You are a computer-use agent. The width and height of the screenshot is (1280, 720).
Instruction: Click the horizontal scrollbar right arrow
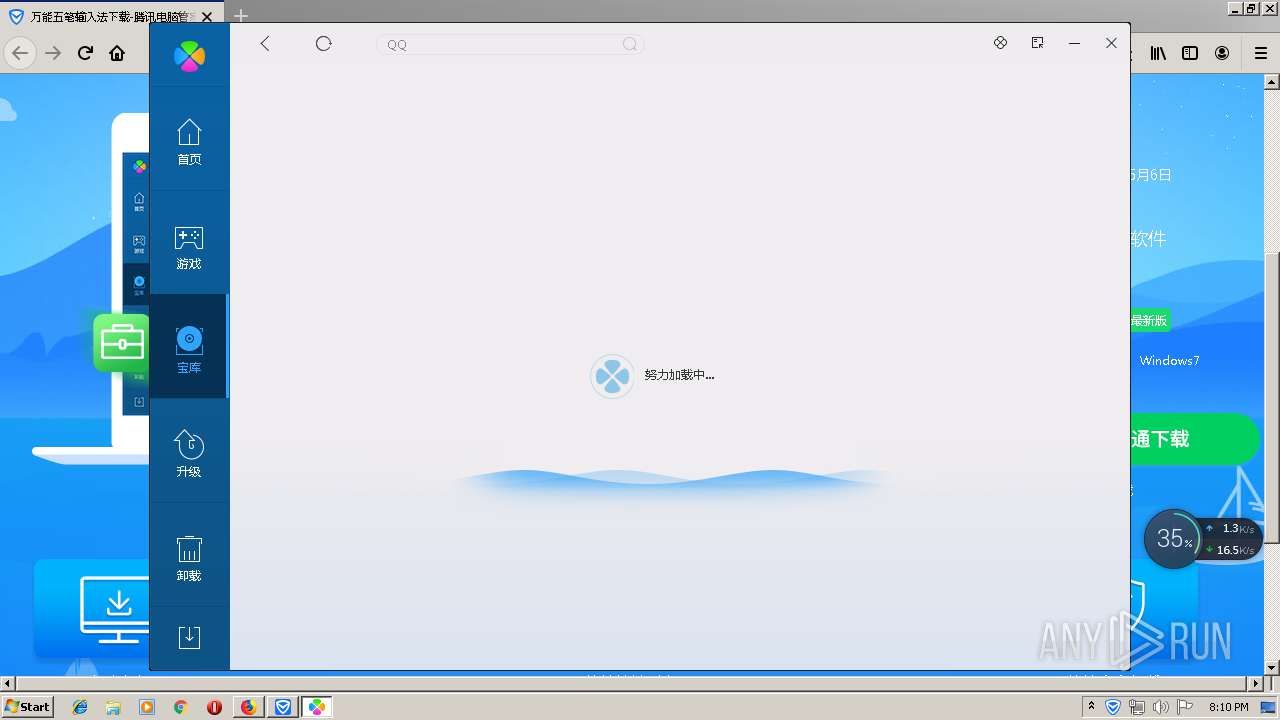click(x=1256, y=684)
